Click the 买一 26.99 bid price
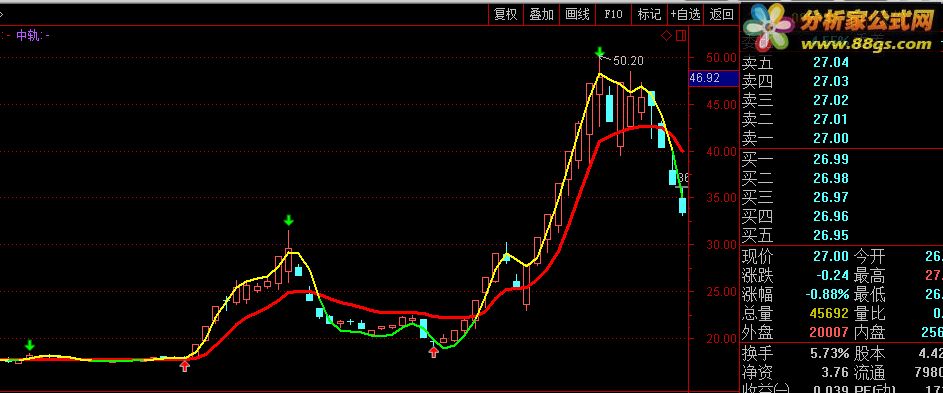Viewport: 943px width, 393px height. (x=831, y=159)
